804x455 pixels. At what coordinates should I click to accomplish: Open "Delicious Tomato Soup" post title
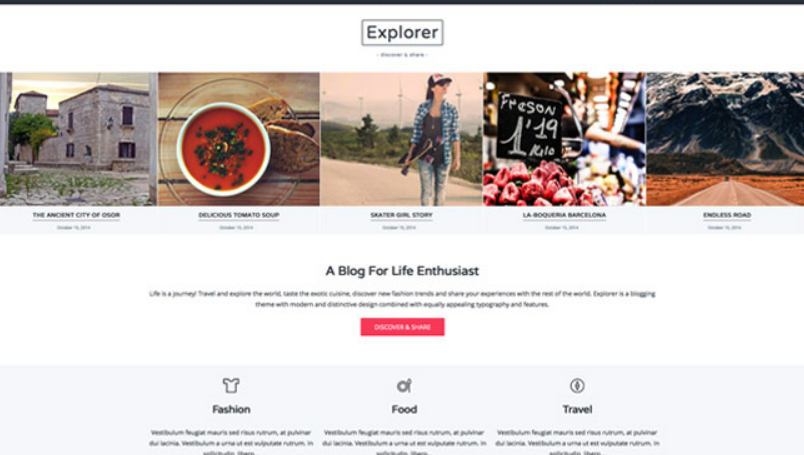point(239,215)
